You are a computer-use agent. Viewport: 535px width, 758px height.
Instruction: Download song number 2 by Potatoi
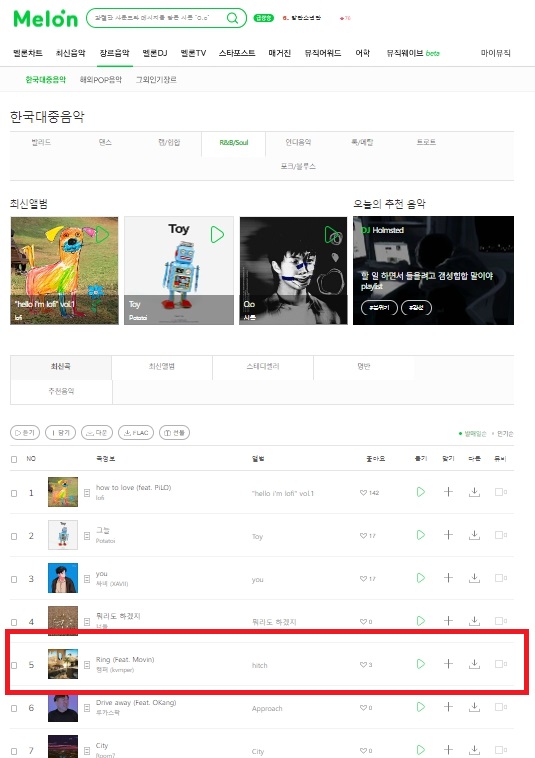[x=475, y=535]
